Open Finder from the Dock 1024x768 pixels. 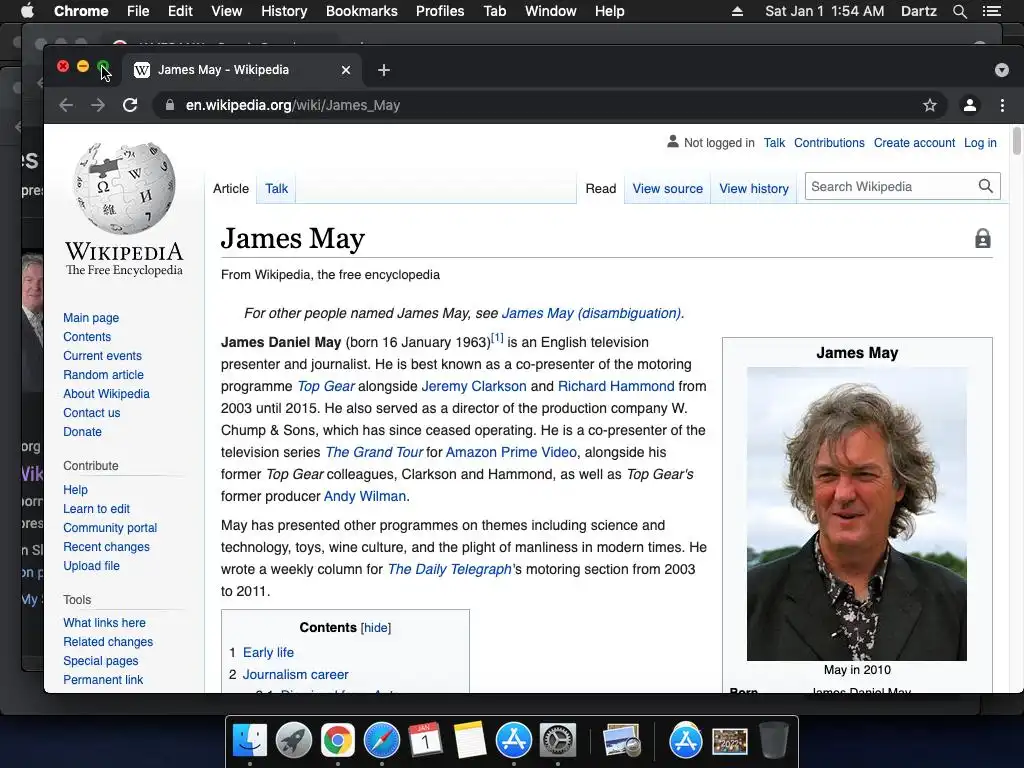pos(250,741)
